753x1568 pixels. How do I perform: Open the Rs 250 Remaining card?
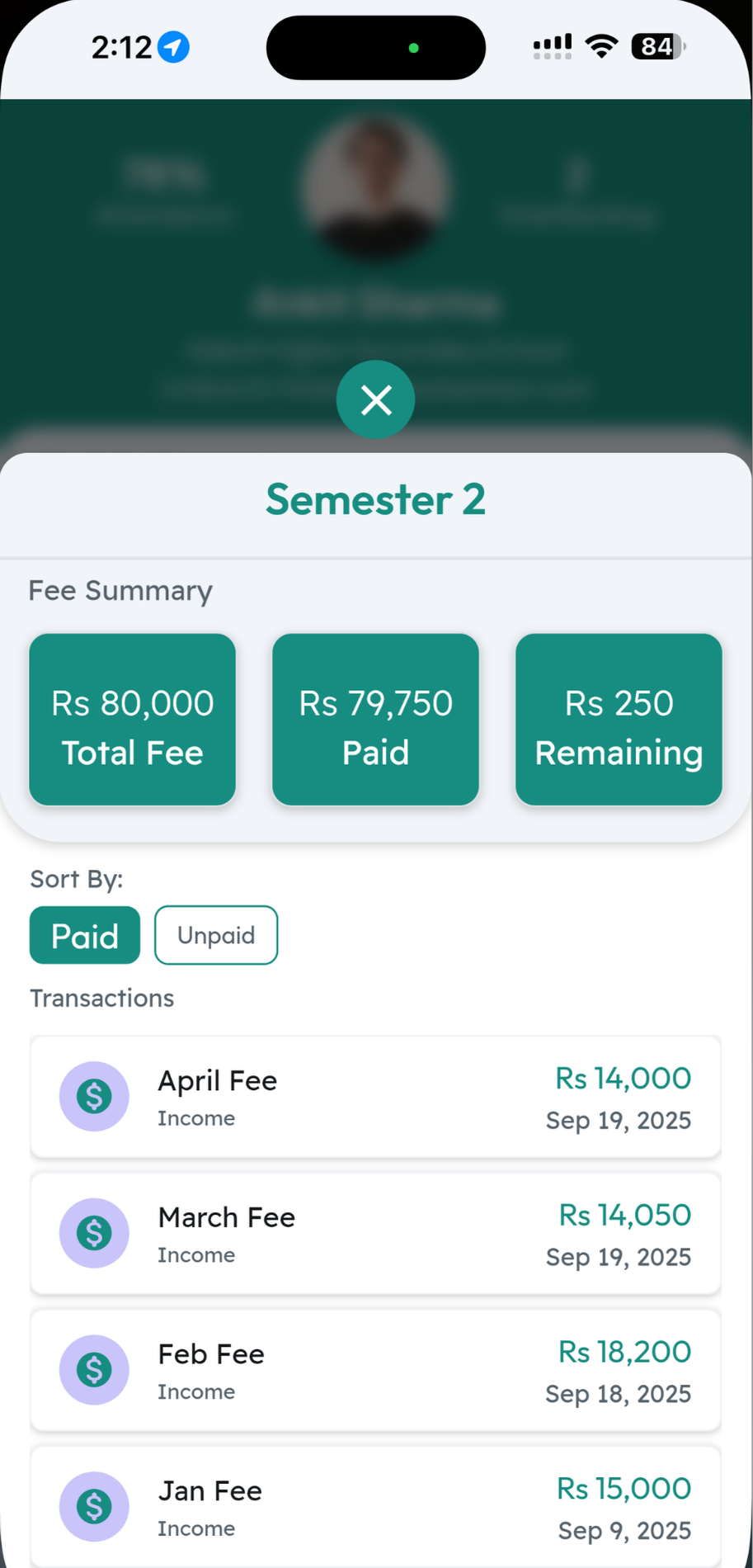coord(619,720)
